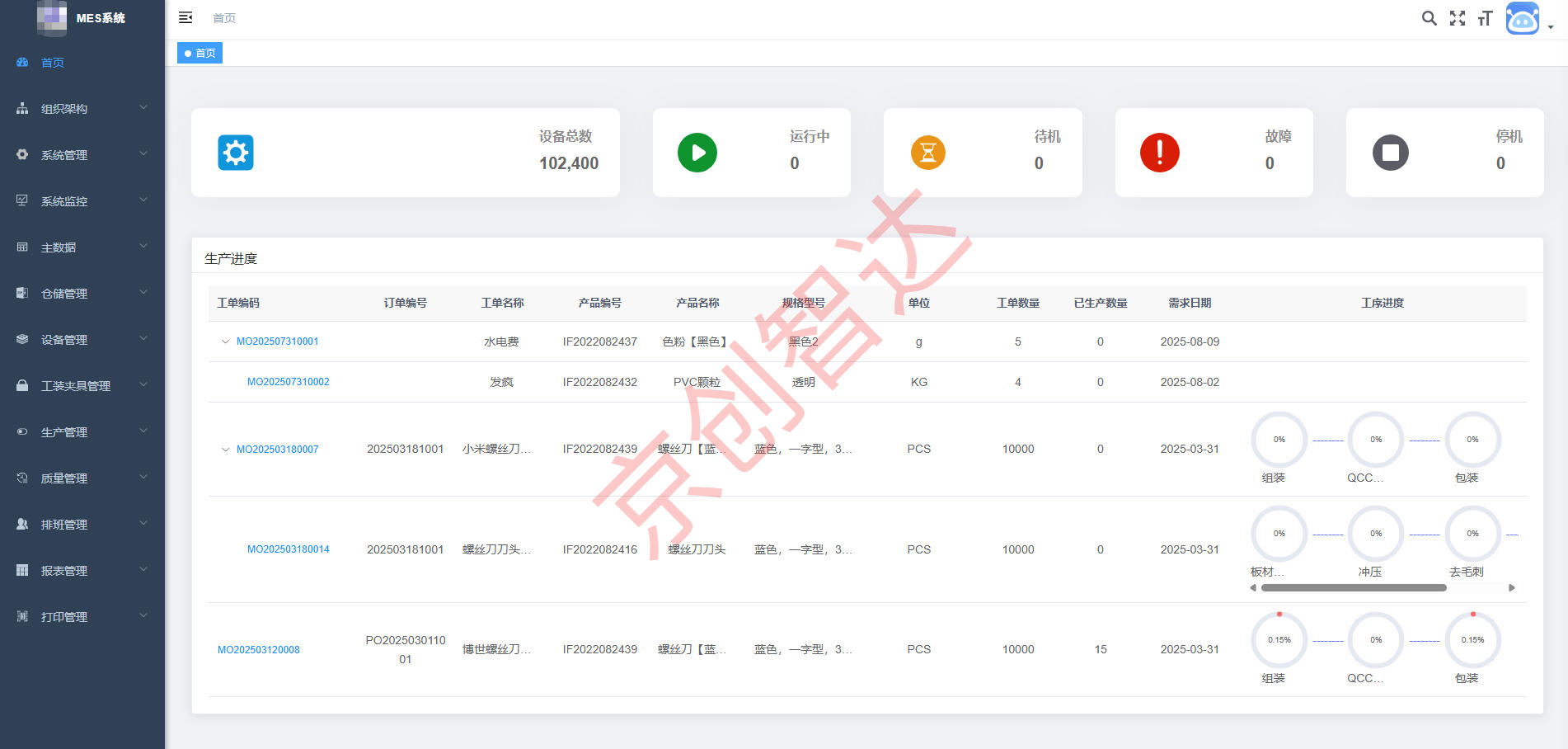Click the gray 停机 stop icon

click(1392, 153)
